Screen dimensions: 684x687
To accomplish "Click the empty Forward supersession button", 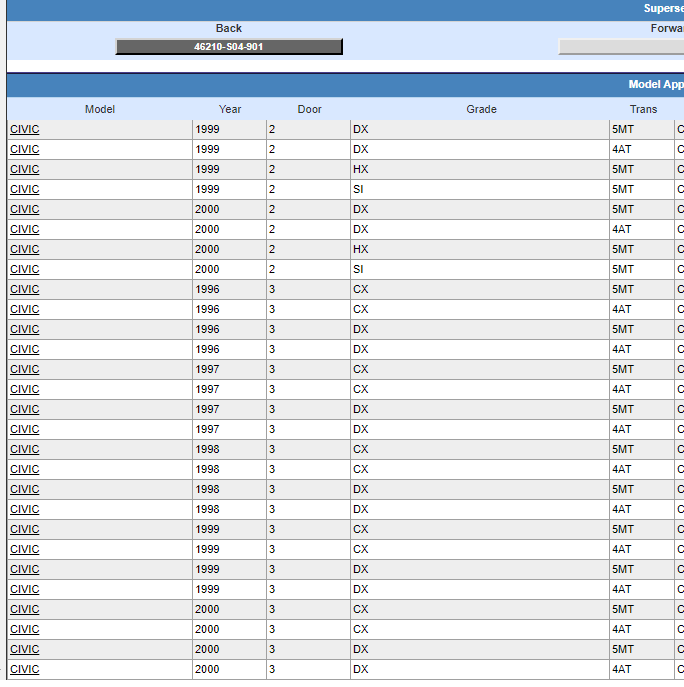I will [620, 47].
